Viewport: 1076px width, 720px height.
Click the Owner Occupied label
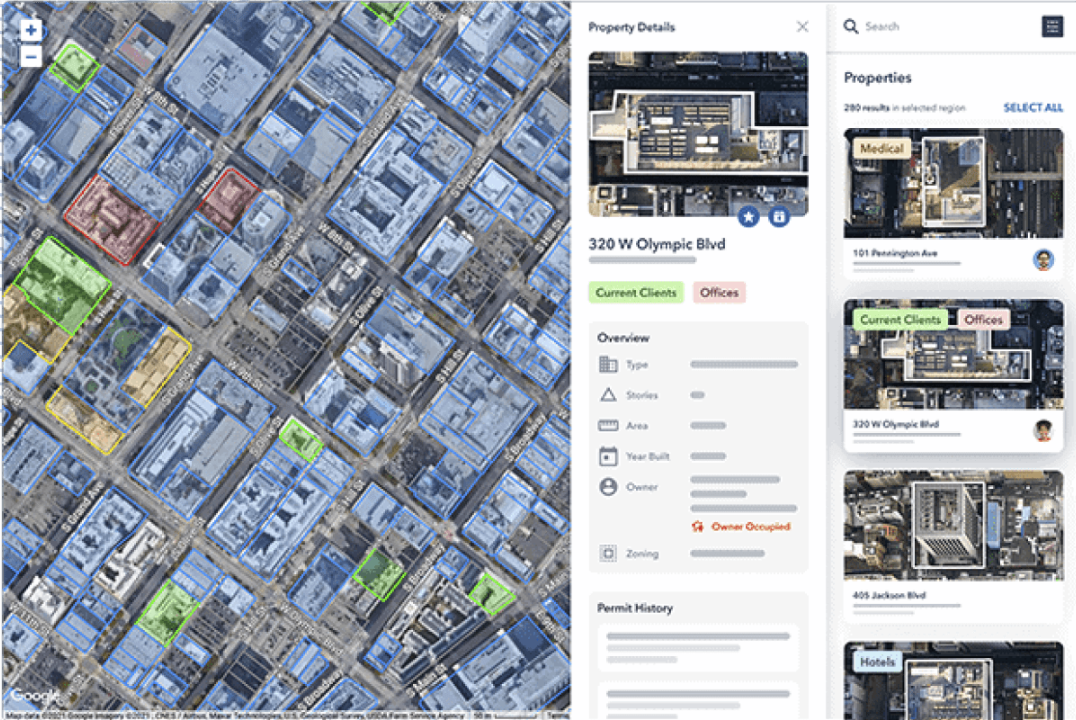point(750,526)
